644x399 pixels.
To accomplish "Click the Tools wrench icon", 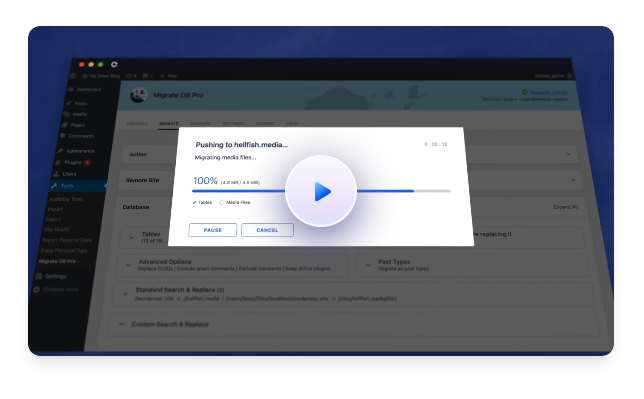I will (x=54, y=186).
